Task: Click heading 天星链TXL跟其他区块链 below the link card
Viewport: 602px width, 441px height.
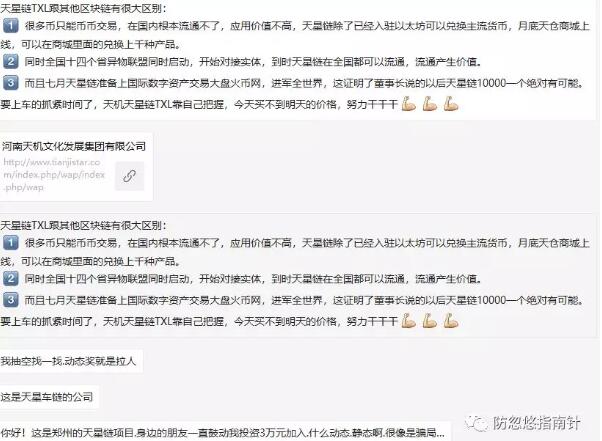Action: [x=83, y=225]
